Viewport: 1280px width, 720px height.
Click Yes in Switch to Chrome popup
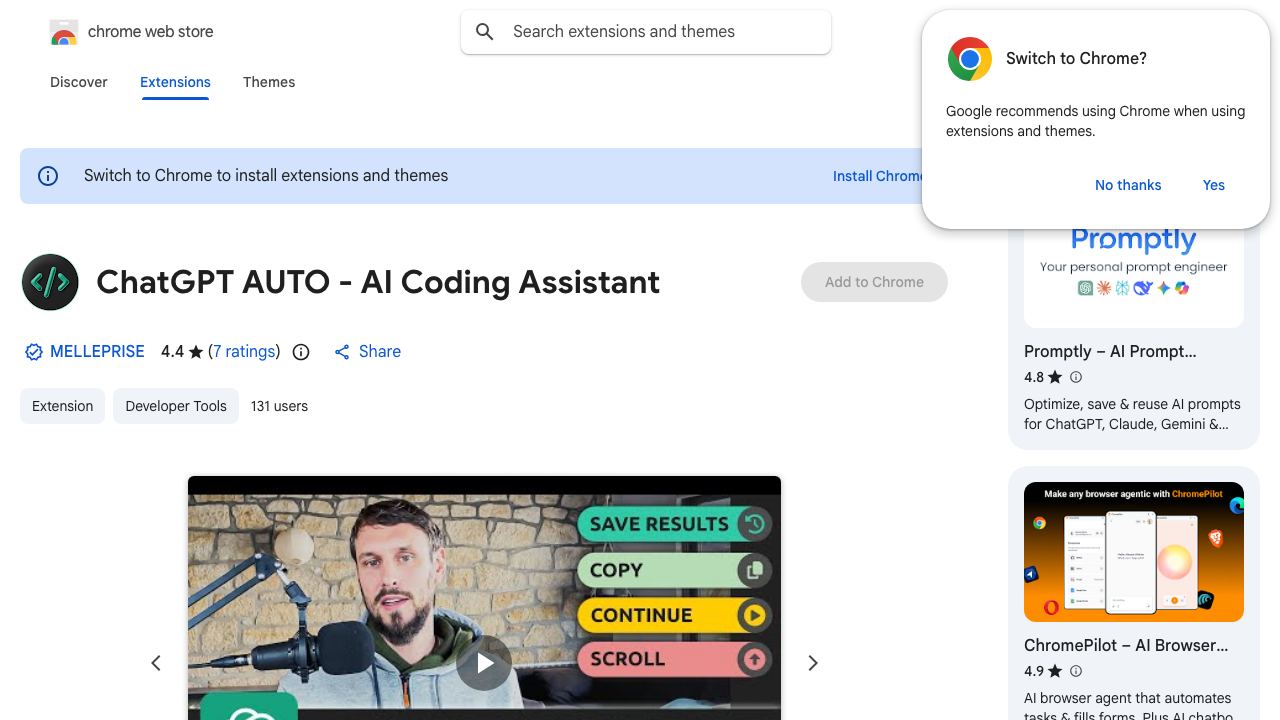1214,185
